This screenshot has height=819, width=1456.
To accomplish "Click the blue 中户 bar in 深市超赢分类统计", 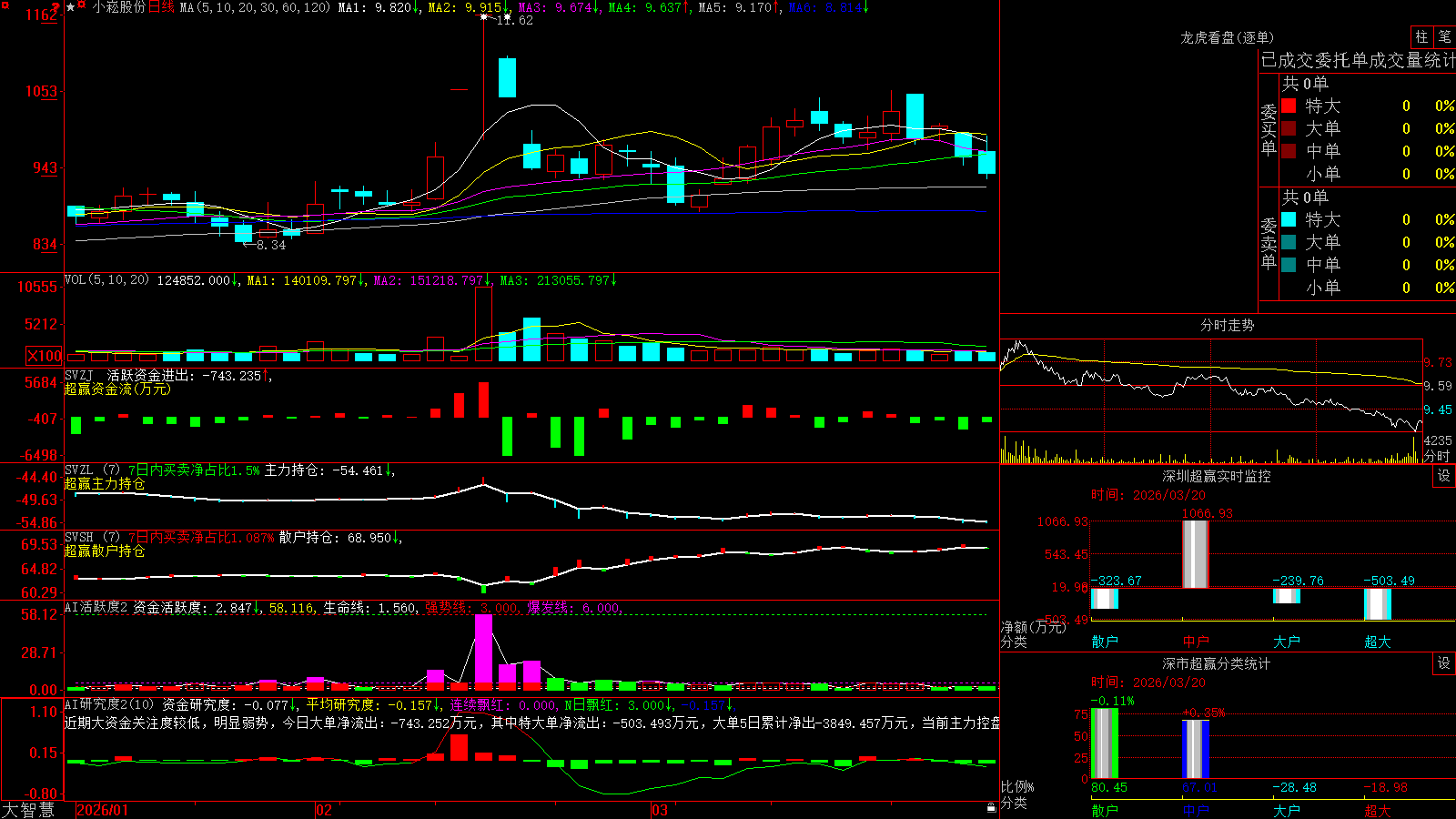I will pos(1195,749).
